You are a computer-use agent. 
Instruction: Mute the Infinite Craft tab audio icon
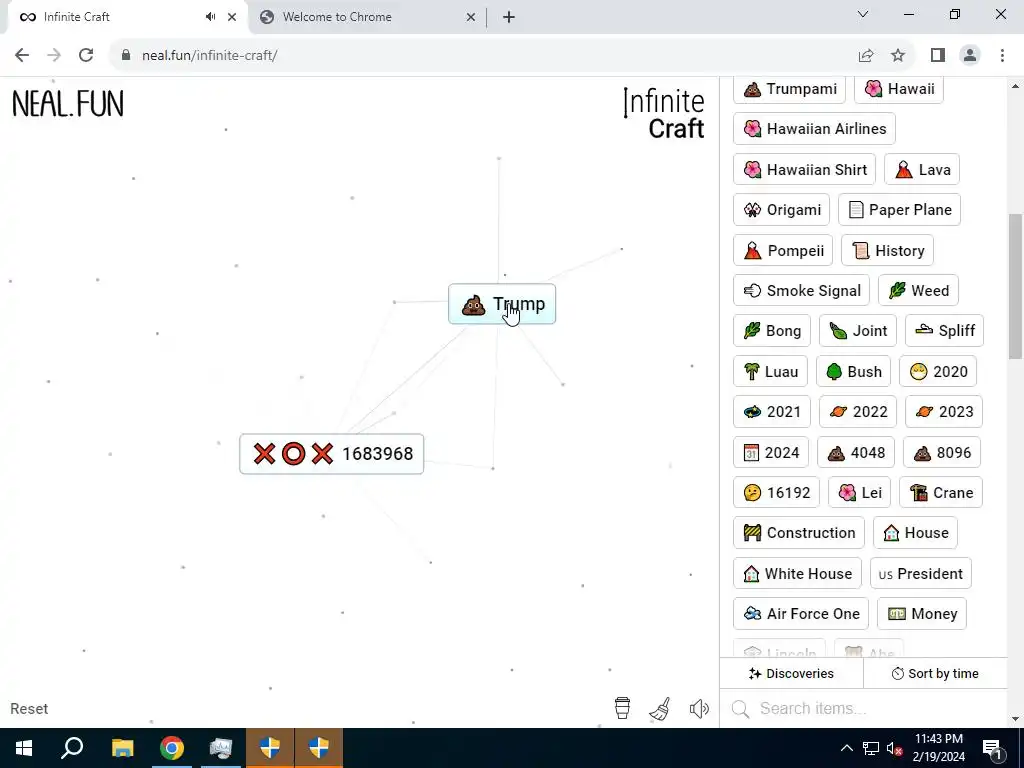tap(210, 17)
